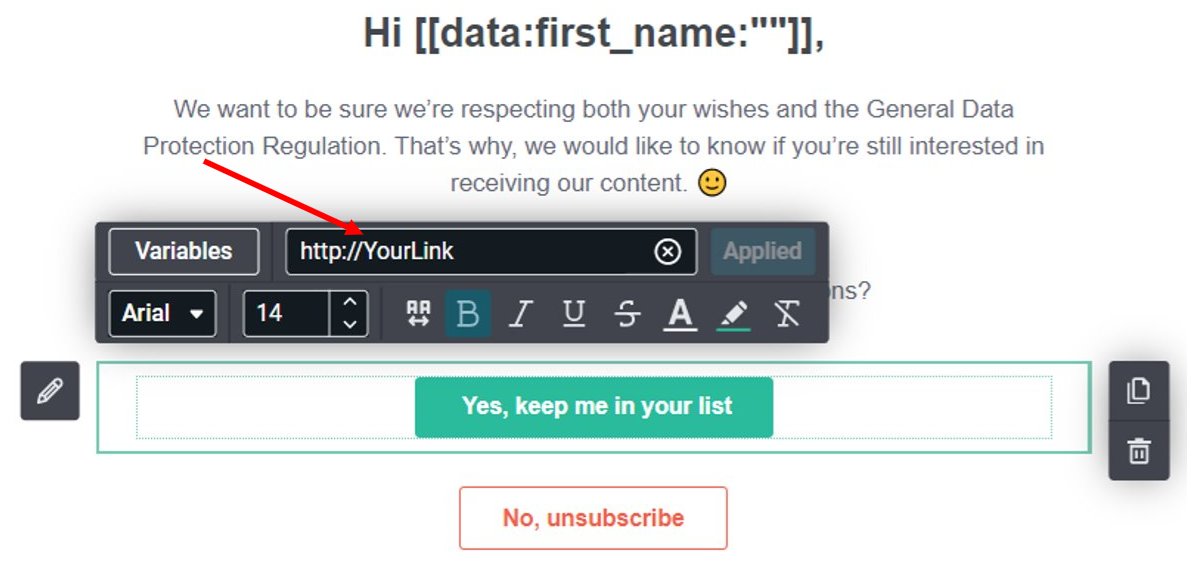Toggle bold formatting on button text
This screenshot has height=562, width=1187.
pos(468,313)
